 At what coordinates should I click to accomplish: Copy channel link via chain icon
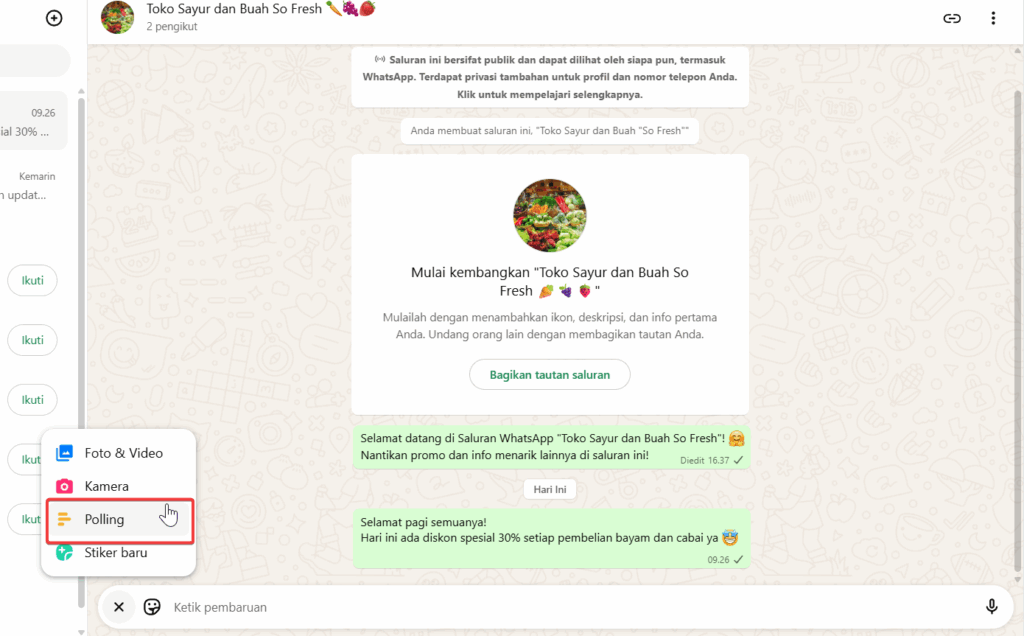coord(952,18)
